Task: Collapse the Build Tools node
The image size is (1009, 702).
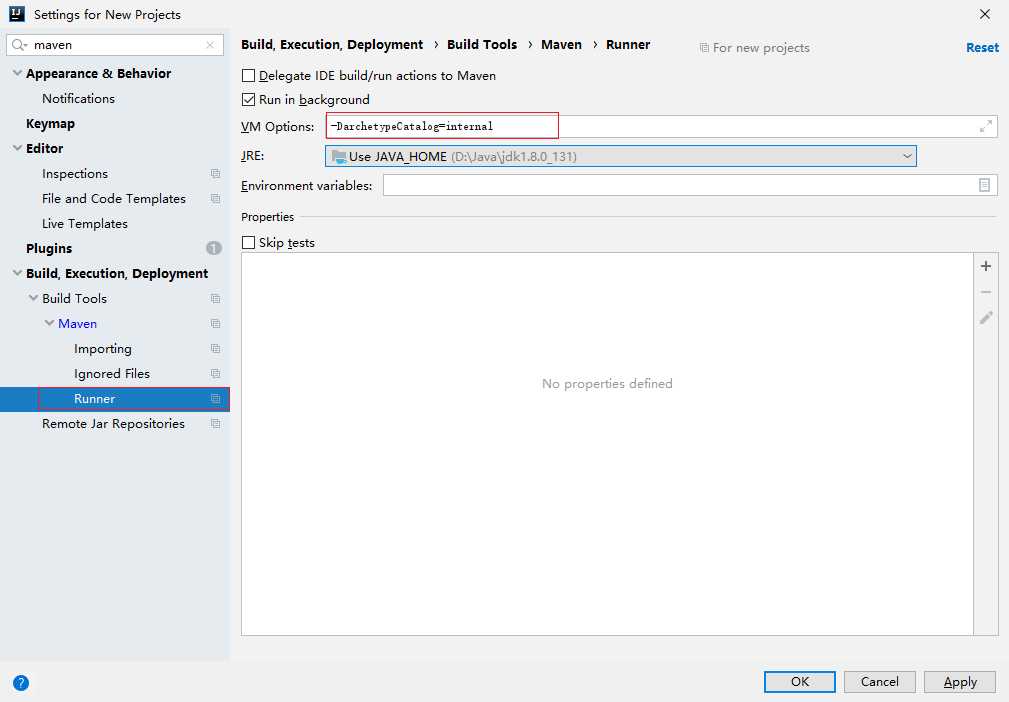Action: pyautogui.click(x=33, y=299)
